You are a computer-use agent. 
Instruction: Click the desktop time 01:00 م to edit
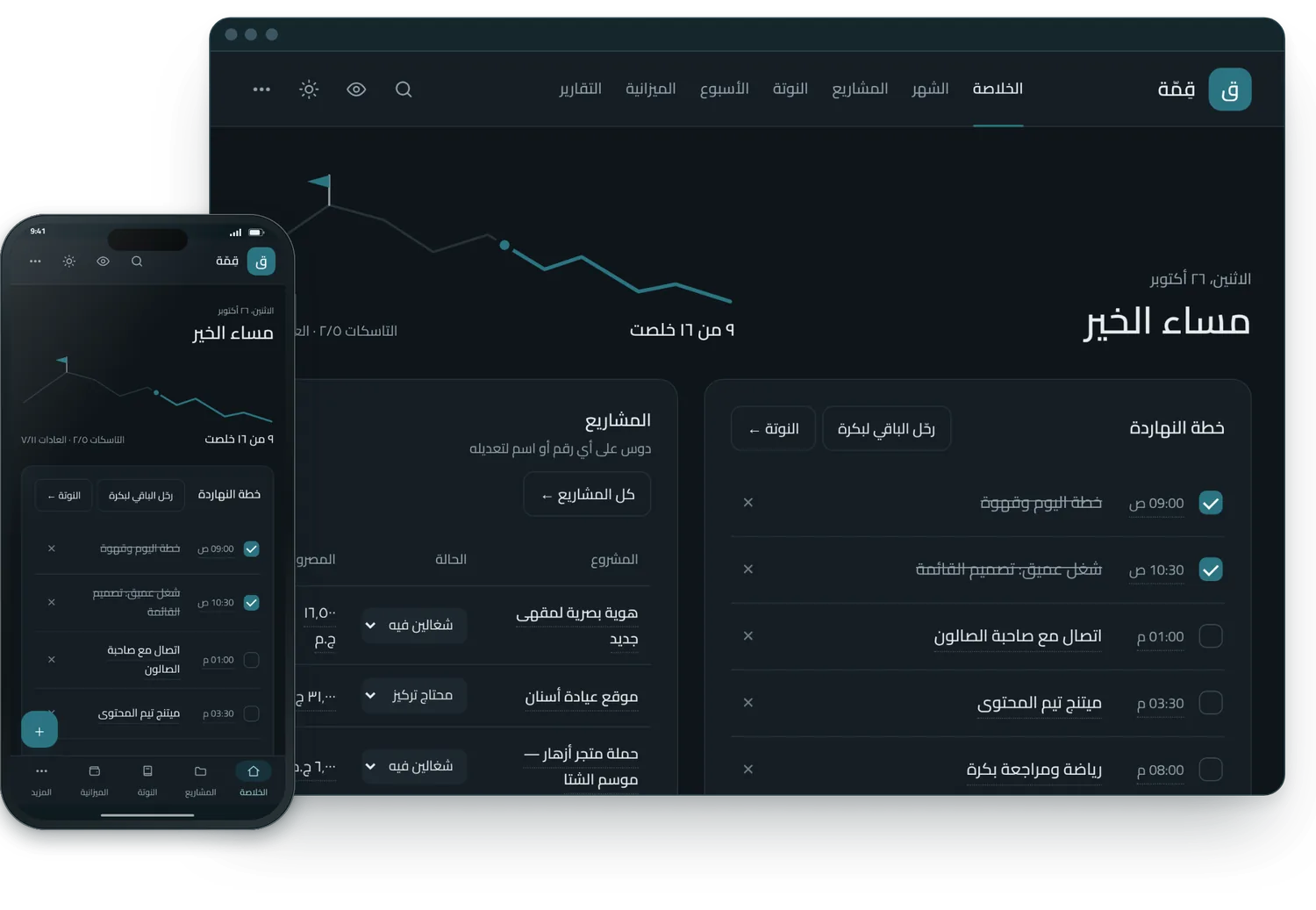[x=1161, y=637]
